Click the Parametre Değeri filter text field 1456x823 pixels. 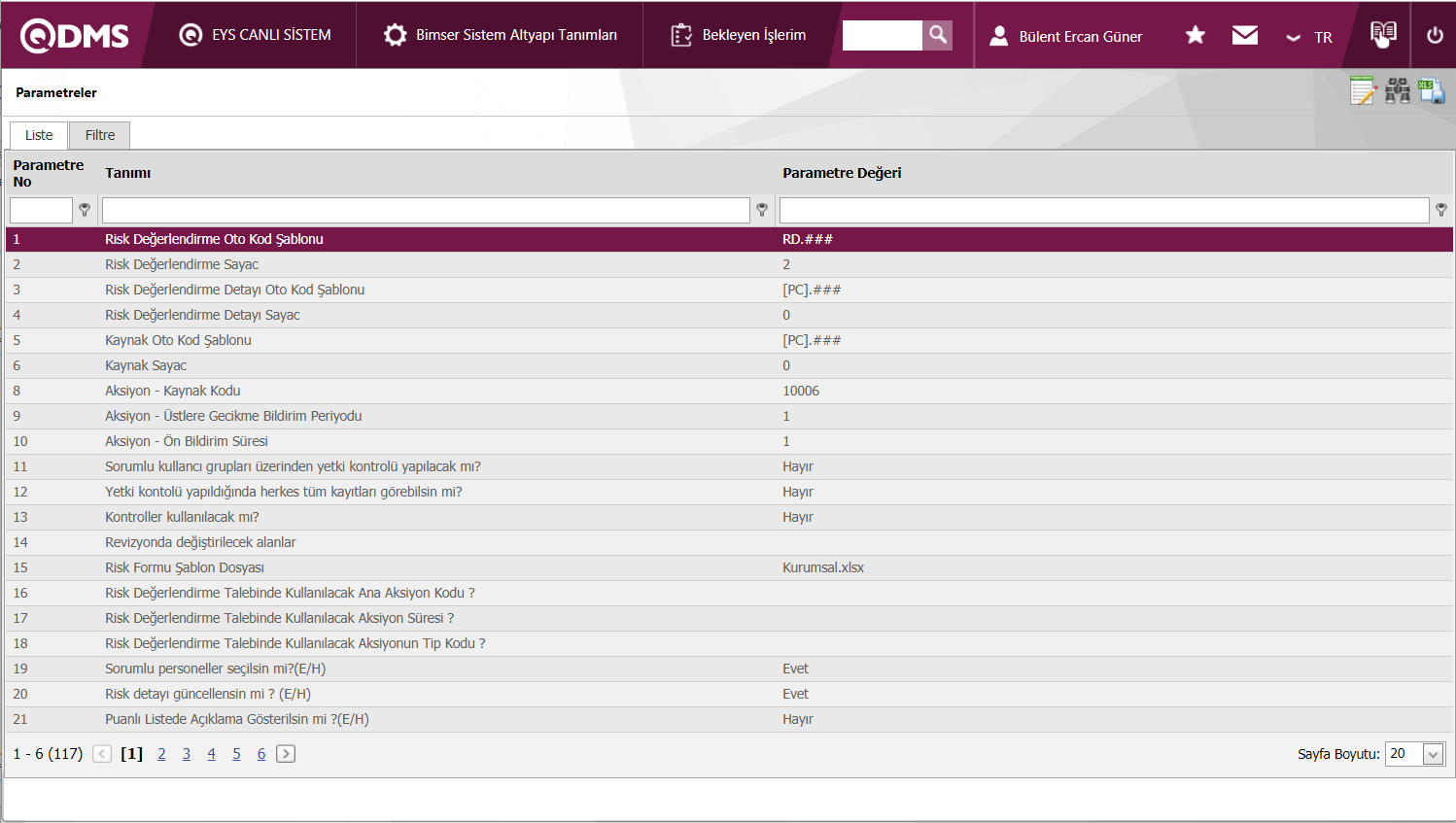[x=1103, y=210]
